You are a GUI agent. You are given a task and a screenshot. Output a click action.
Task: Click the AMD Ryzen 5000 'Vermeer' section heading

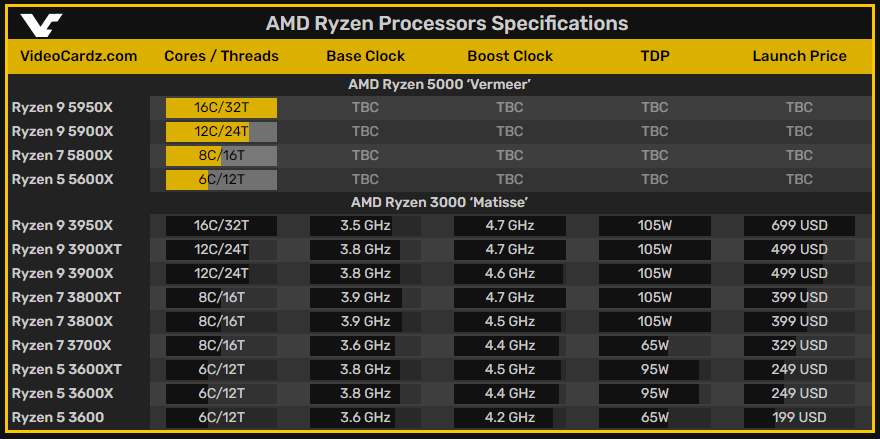point(439,85)
